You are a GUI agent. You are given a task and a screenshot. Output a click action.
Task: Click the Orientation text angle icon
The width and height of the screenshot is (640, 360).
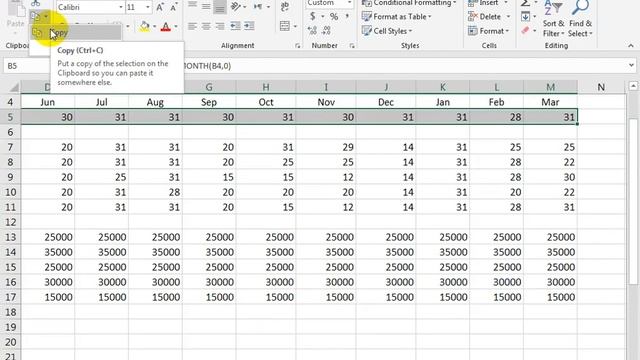[x=236, y=7]
